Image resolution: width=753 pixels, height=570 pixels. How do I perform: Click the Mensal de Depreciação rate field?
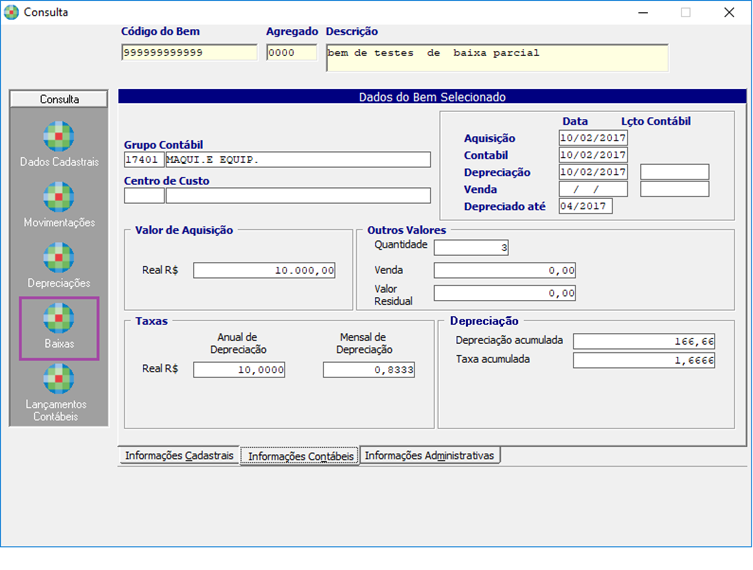tap(369, 370)
